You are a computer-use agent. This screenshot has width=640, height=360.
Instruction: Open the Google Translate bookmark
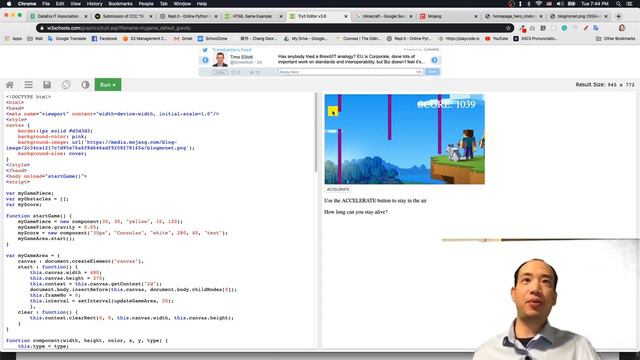(x=67, y=38)
